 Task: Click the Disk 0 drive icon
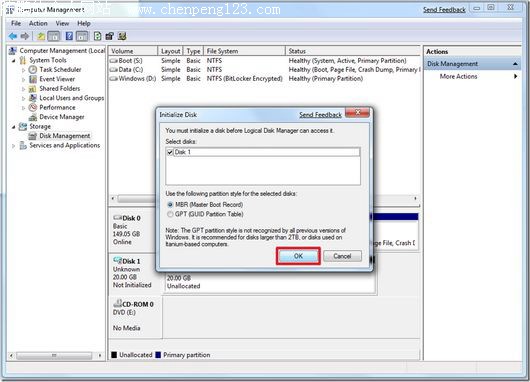pos(117,218)
